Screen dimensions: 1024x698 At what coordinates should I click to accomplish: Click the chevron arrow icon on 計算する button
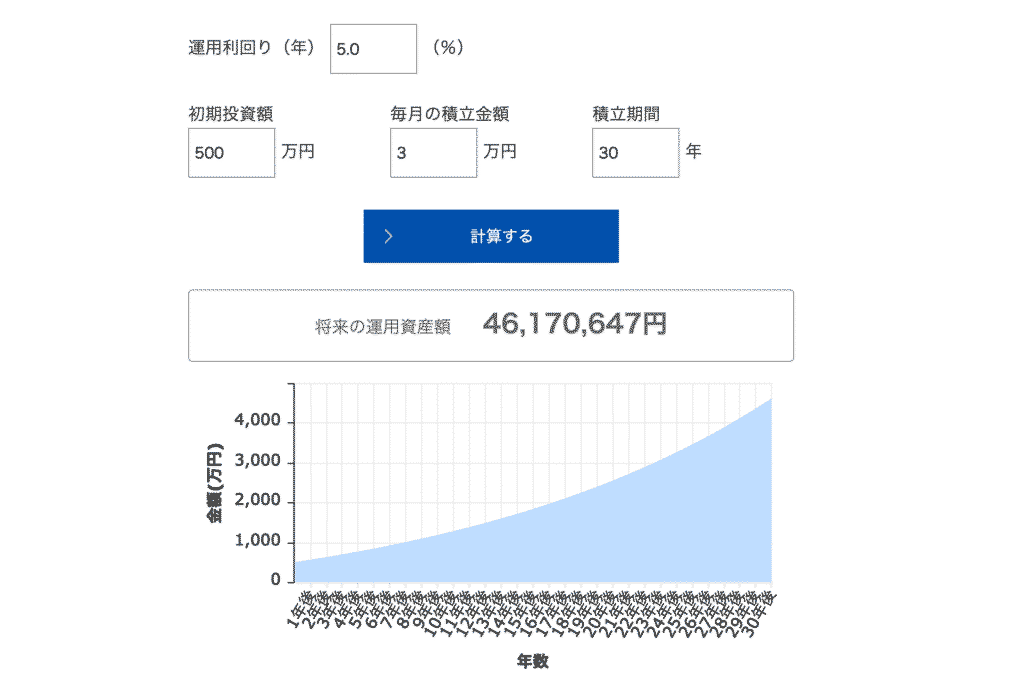(389, 236)
